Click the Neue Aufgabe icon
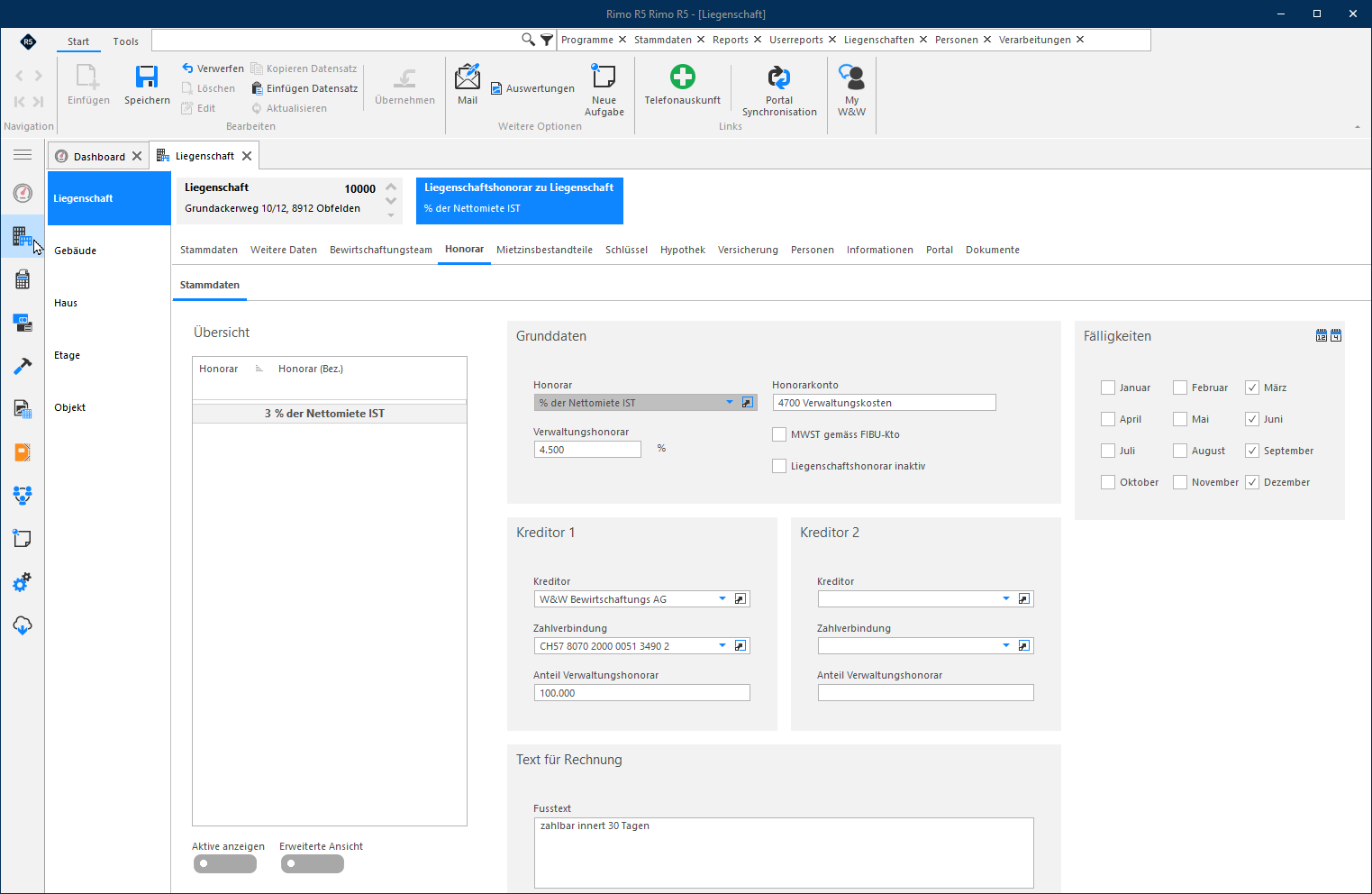 (604, 76)
